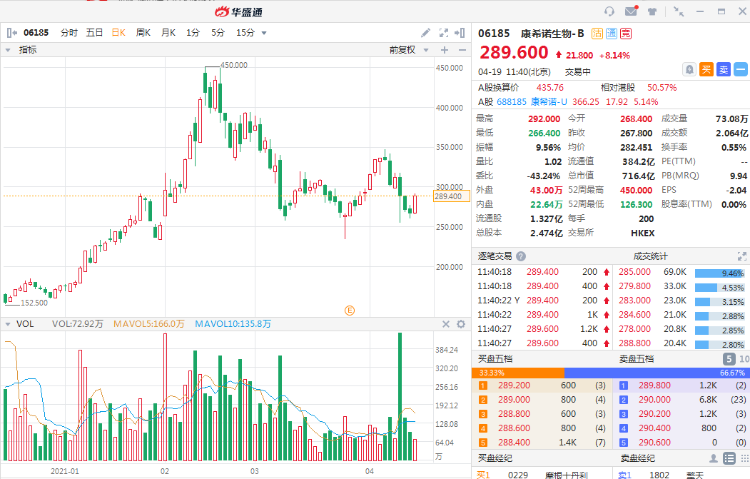
Task: Switch broker queue to grid view
Action: tap(744, 458)
